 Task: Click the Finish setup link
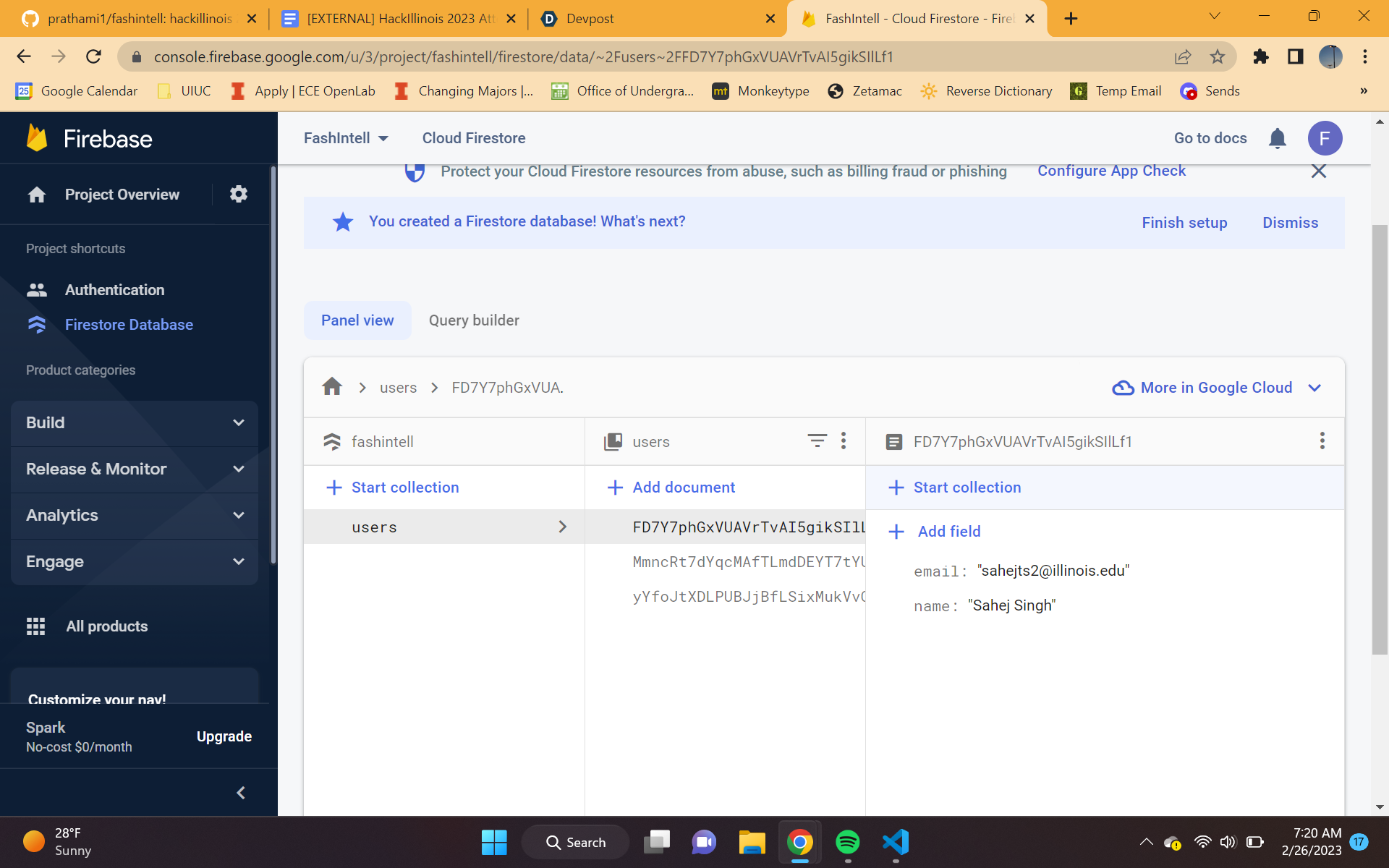1184,223
